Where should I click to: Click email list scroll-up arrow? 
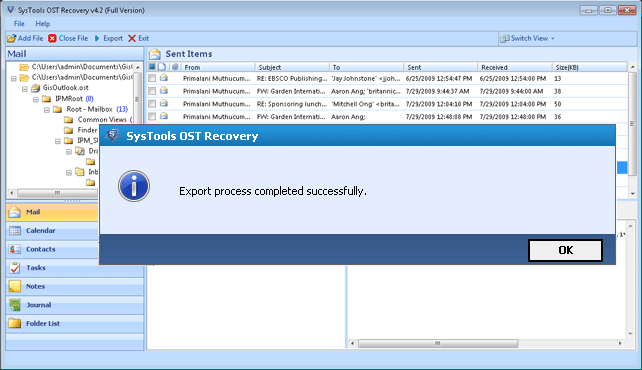[x=633, y=67]
